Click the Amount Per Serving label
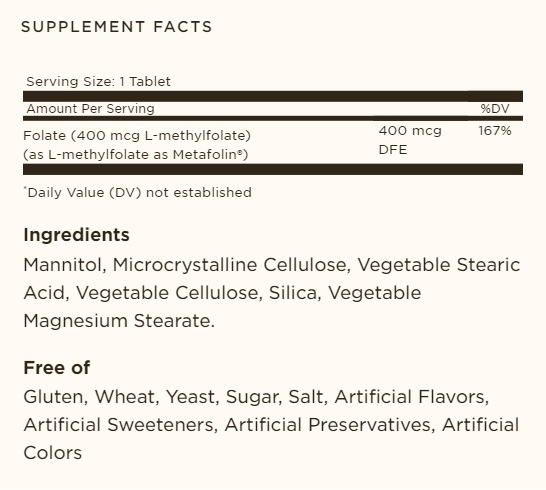546x490 pixels. tap(91, 109)
